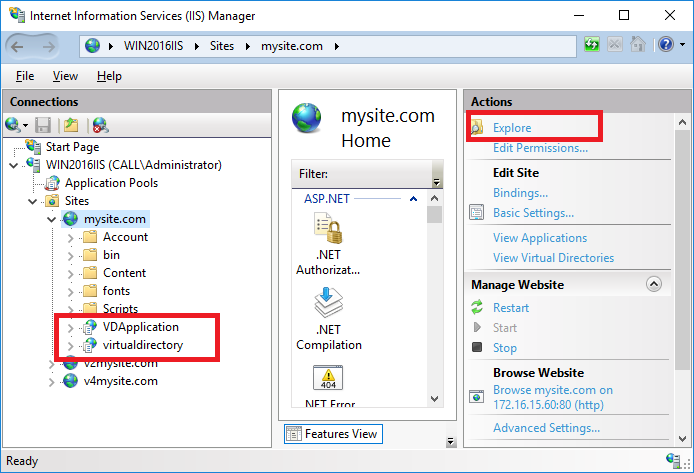Click the green Restart arrows icon
Viewport: 694px width, 473px height.
[477, 307]
